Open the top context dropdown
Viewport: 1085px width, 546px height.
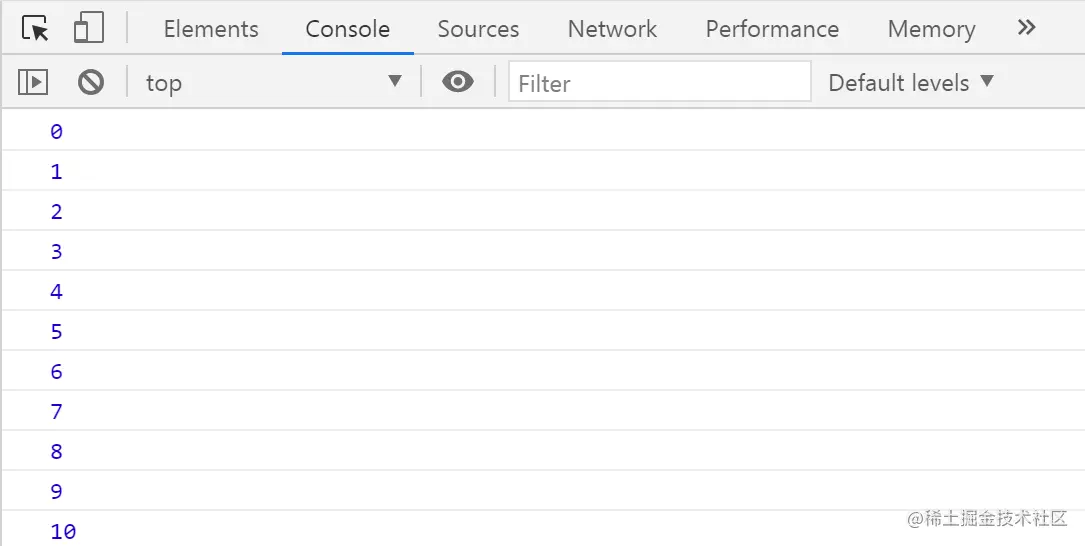[273, 82]
